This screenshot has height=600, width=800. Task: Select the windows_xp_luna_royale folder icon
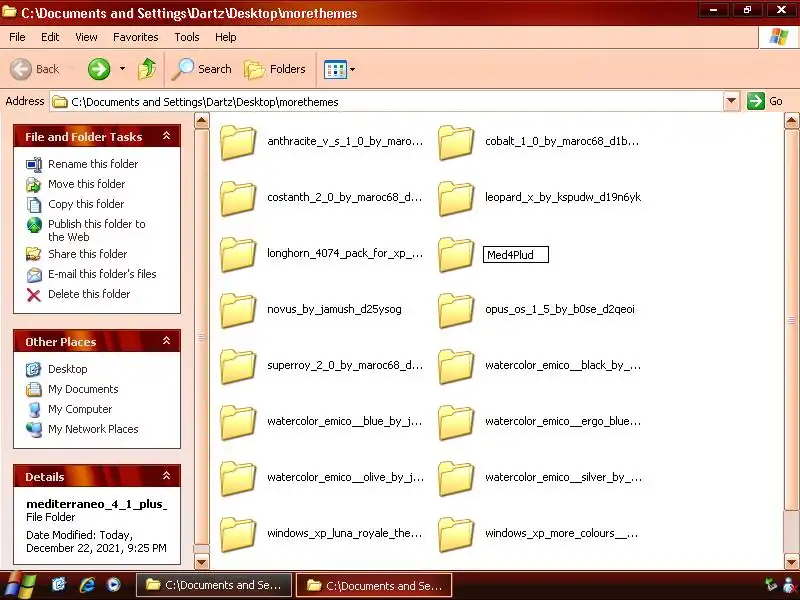238,534
